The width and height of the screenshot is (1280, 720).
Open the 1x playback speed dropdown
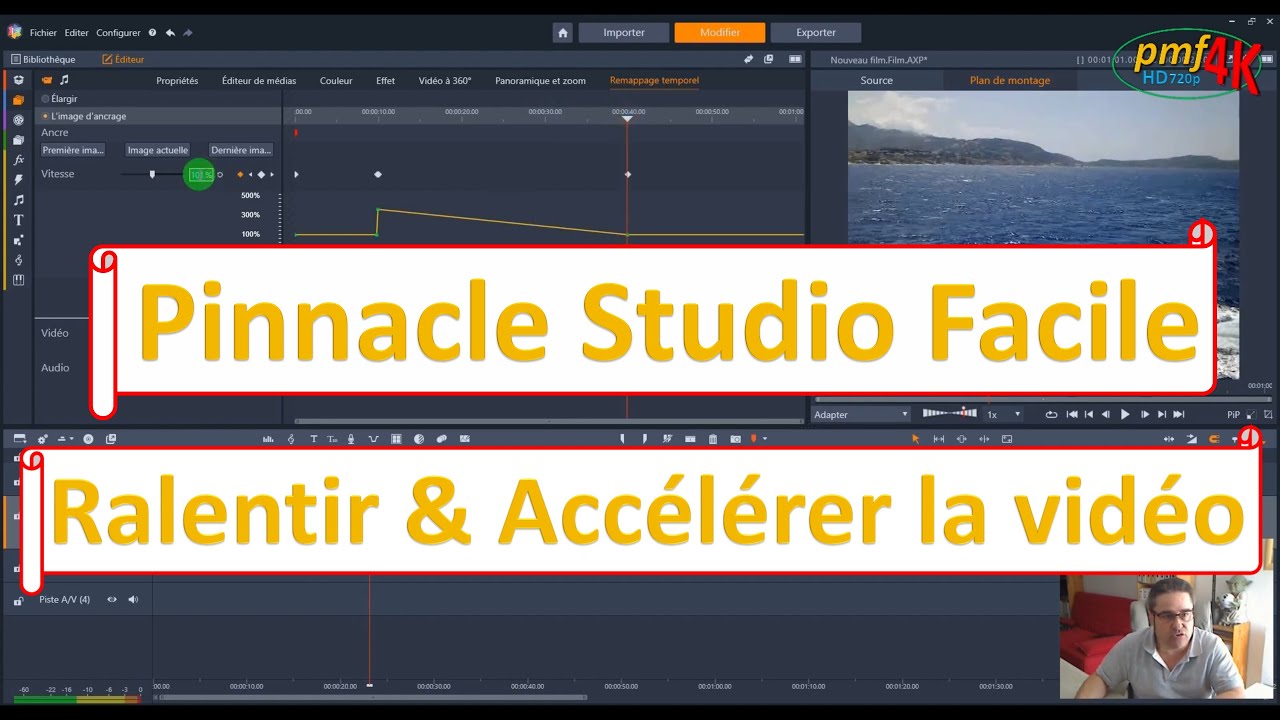[x=1004, y=414]
